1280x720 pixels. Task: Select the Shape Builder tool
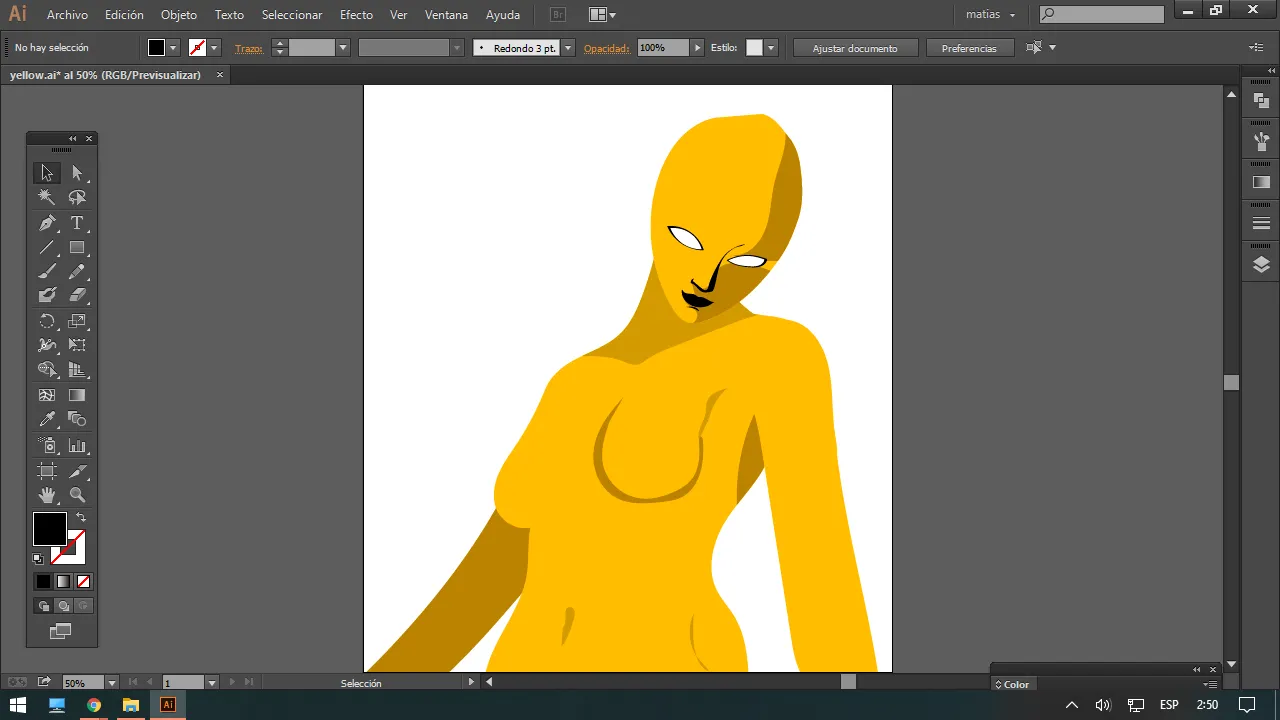point(47,369)
